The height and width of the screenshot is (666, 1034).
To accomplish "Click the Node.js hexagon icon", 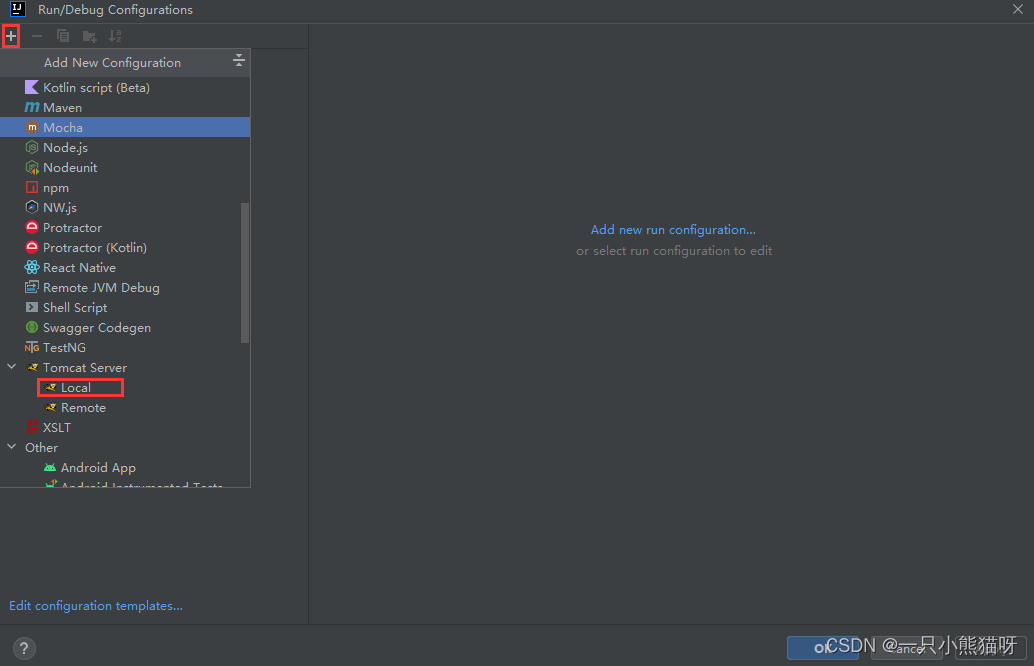I will 32,147.
